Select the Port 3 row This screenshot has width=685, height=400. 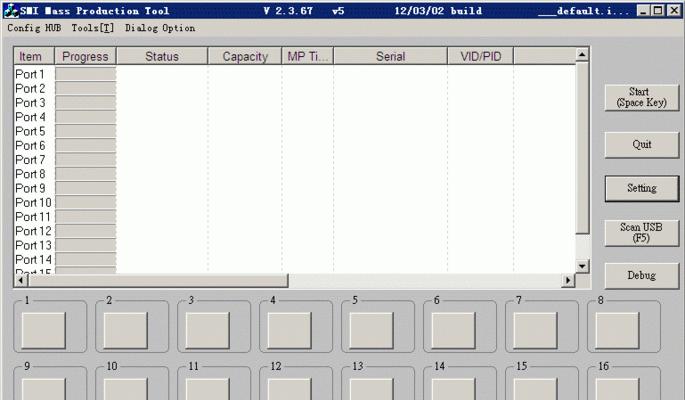coord(295,103)
